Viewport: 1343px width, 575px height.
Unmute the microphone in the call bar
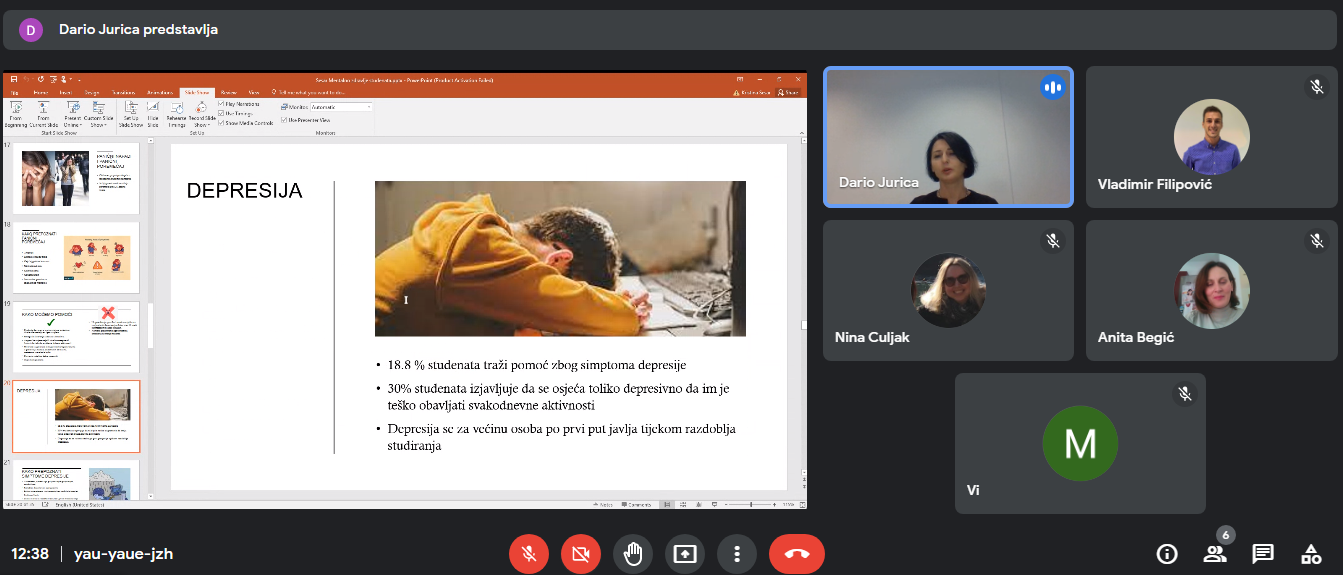(528, 554)
